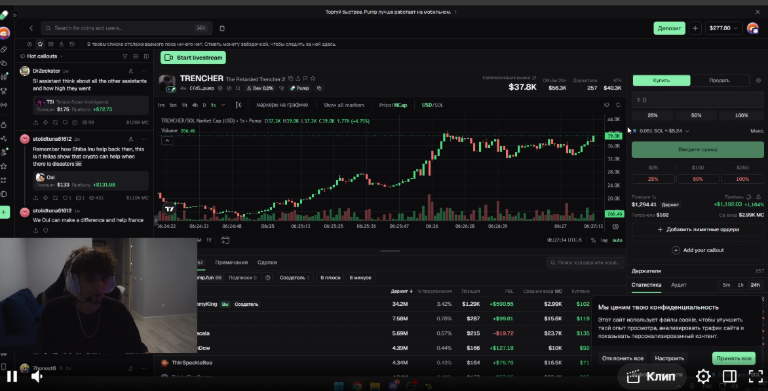Open the TSI Tessus Super Intelligence coin card
The image size is (768, 391).
(x=91, y=105)
